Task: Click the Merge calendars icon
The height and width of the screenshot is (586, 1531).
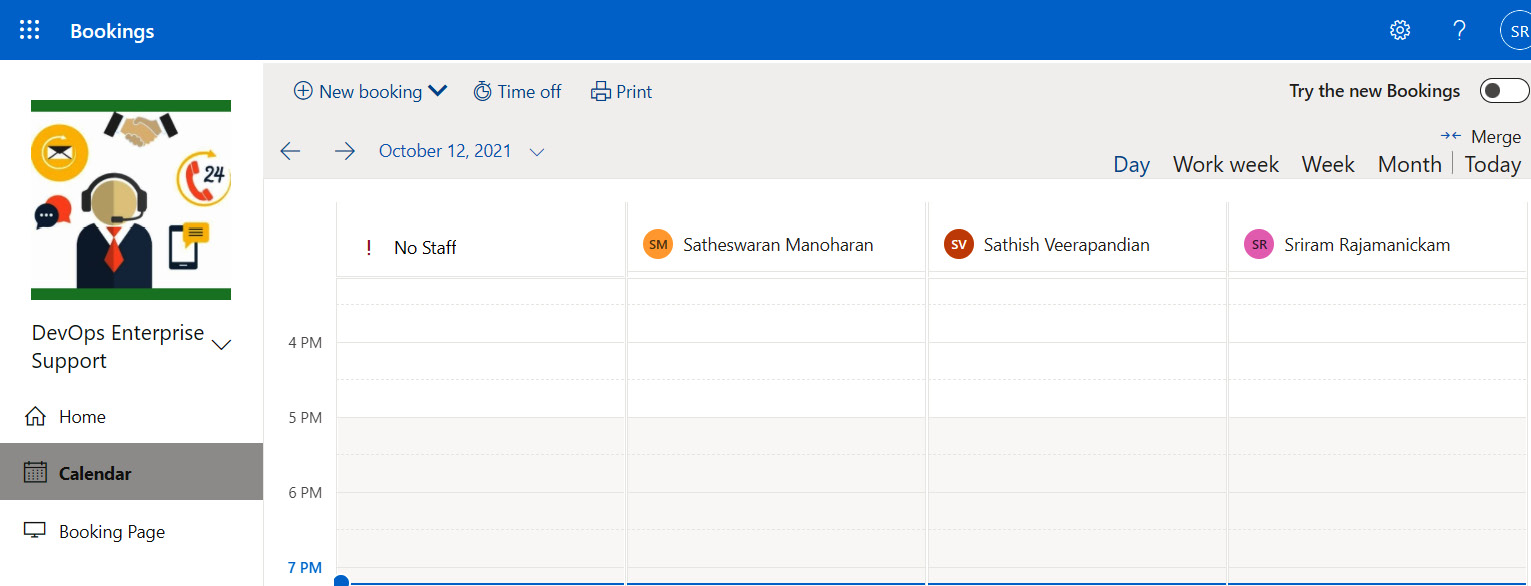Action: point(1451,136)
